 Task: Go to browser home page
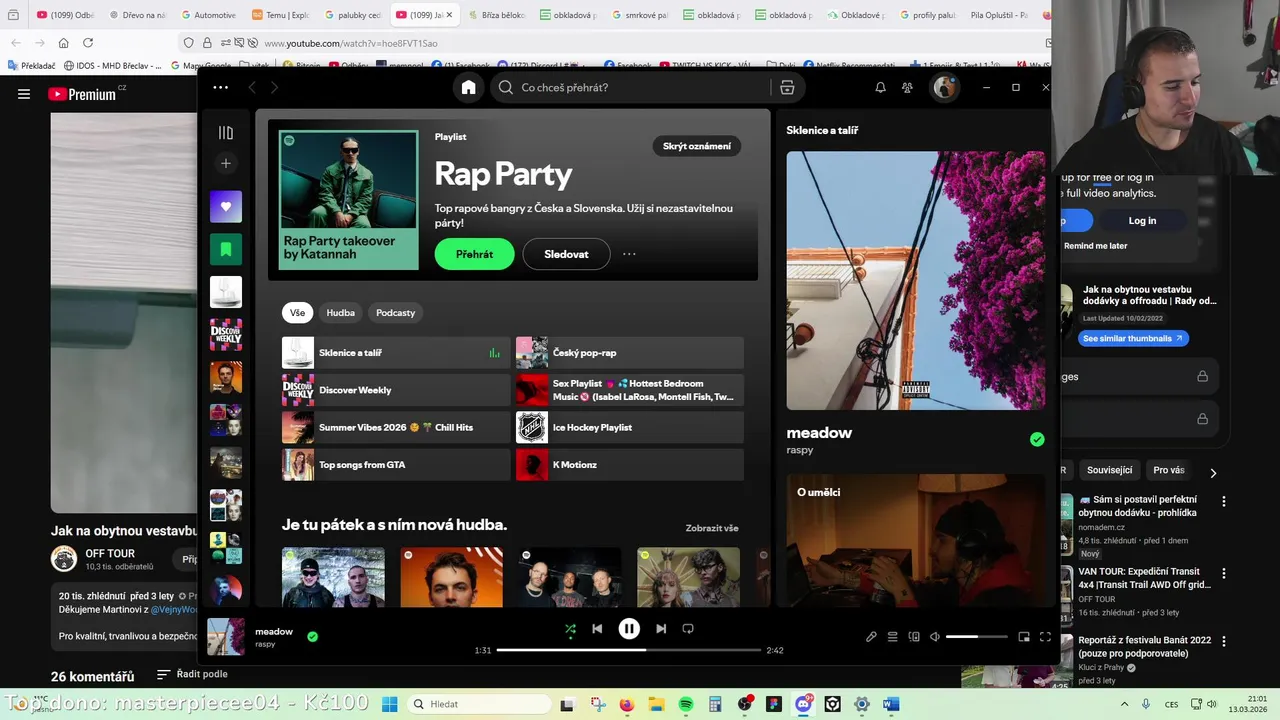click(x=63, y=43)
